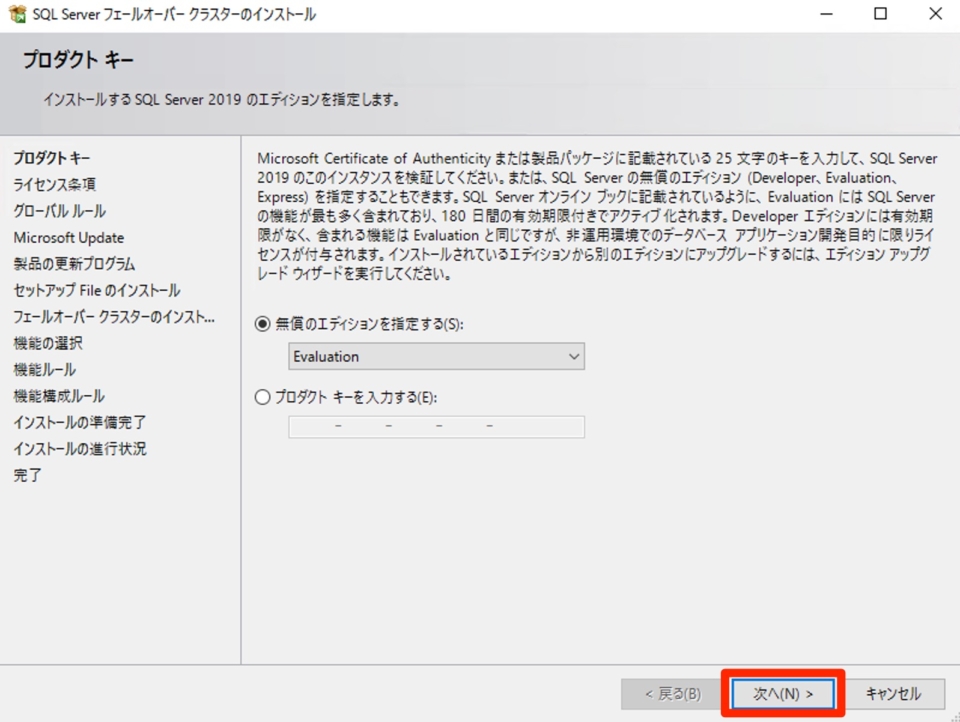Click the window resize grip corner
This screenshot has width=960, height=722.
pyautogui.click(x=954, y=716)
